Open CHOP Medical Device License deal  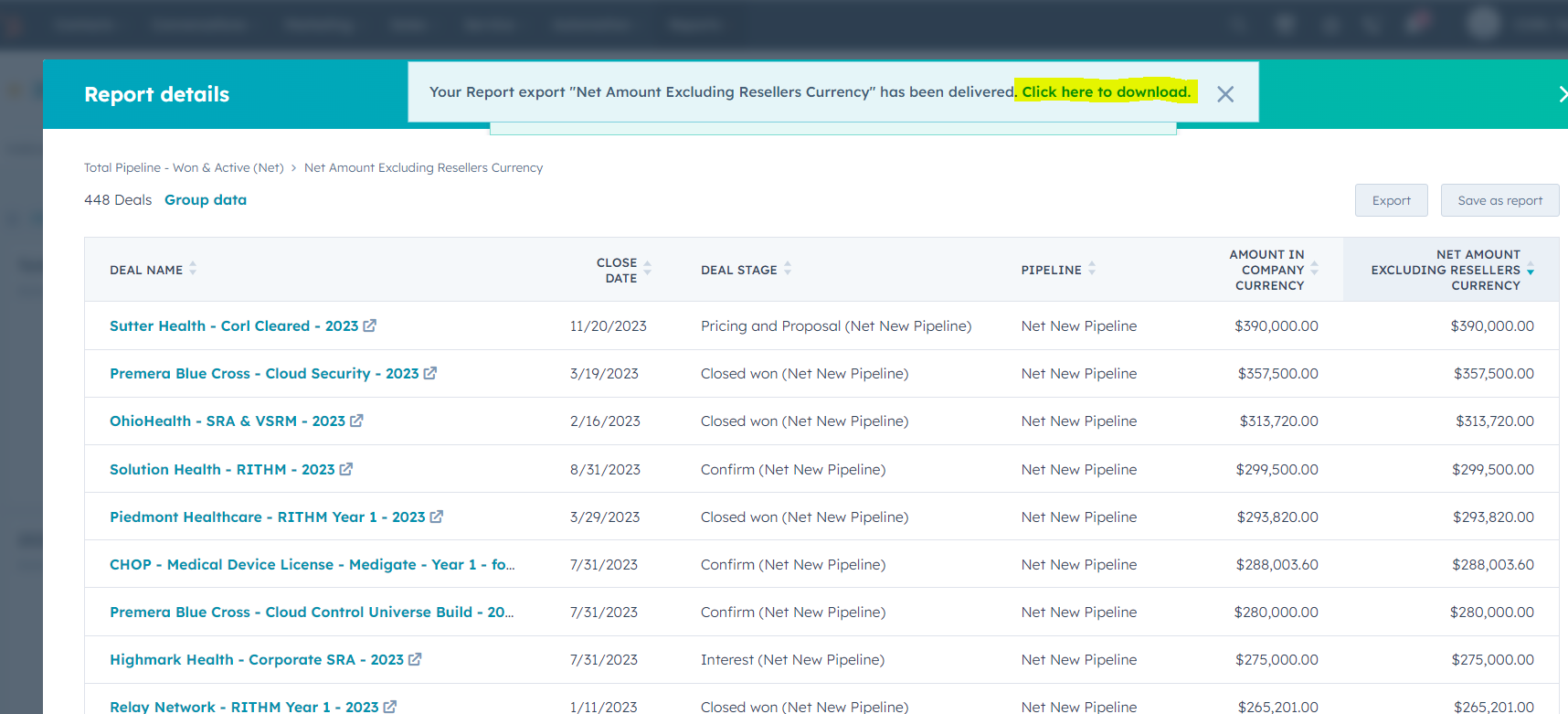tap(312, 564)
